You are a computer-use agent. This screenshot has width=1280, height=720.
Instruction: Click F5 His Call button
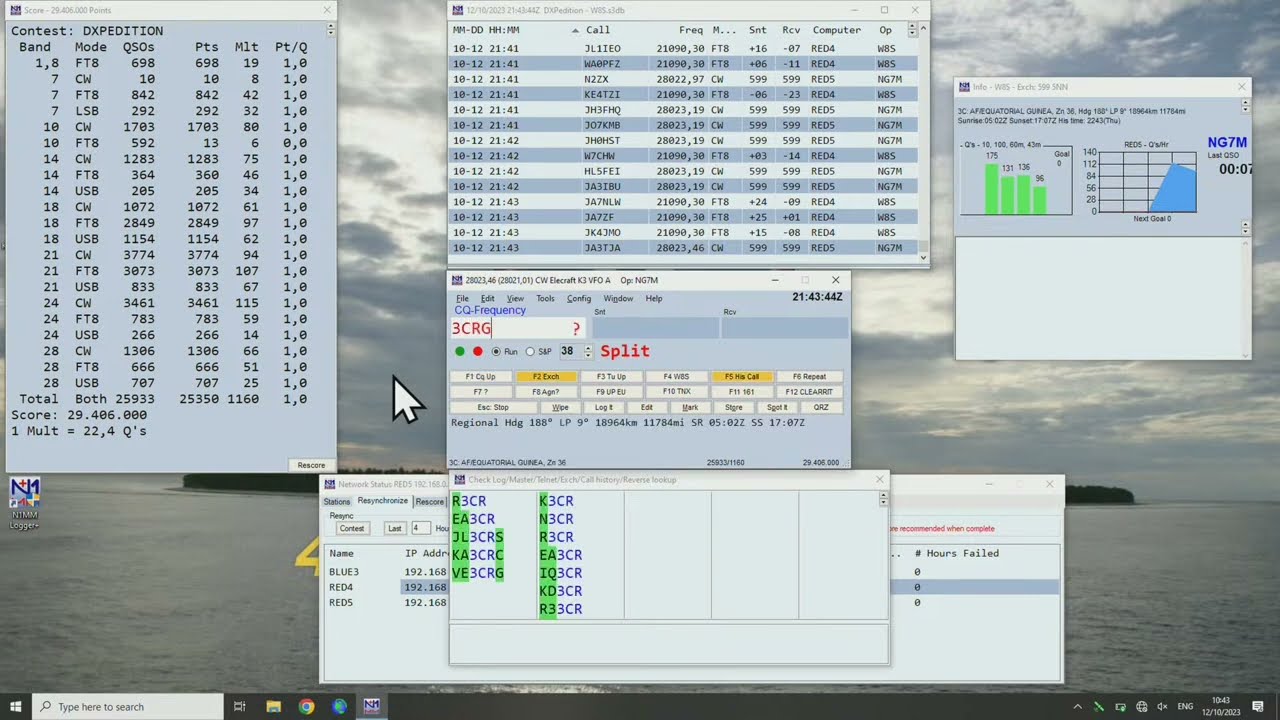[x=742, y=377]
